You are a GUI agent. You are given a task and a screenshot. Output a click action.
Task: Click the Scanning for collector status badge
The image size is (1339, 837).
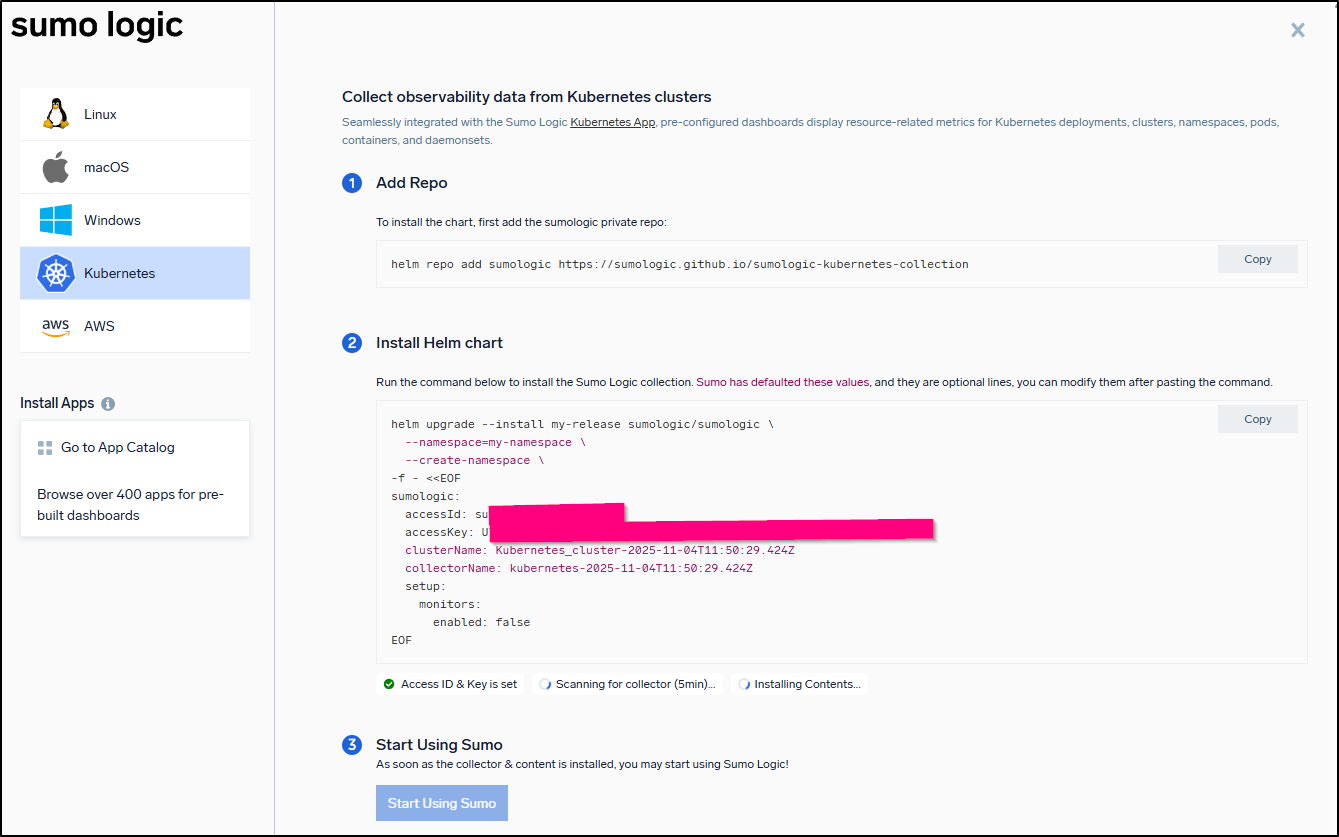pos(627,684)
